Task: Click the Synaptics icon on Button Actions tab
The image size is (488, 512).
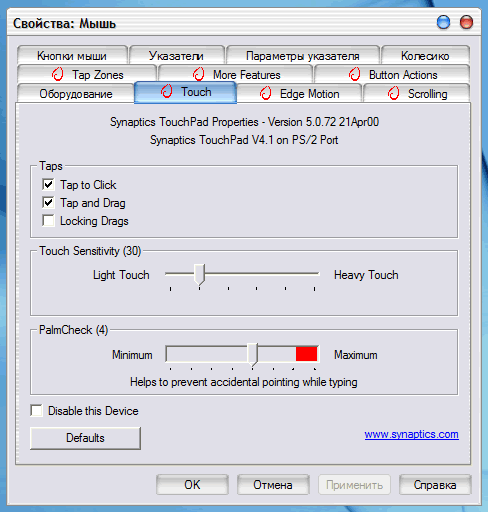Action: point(355,74)
